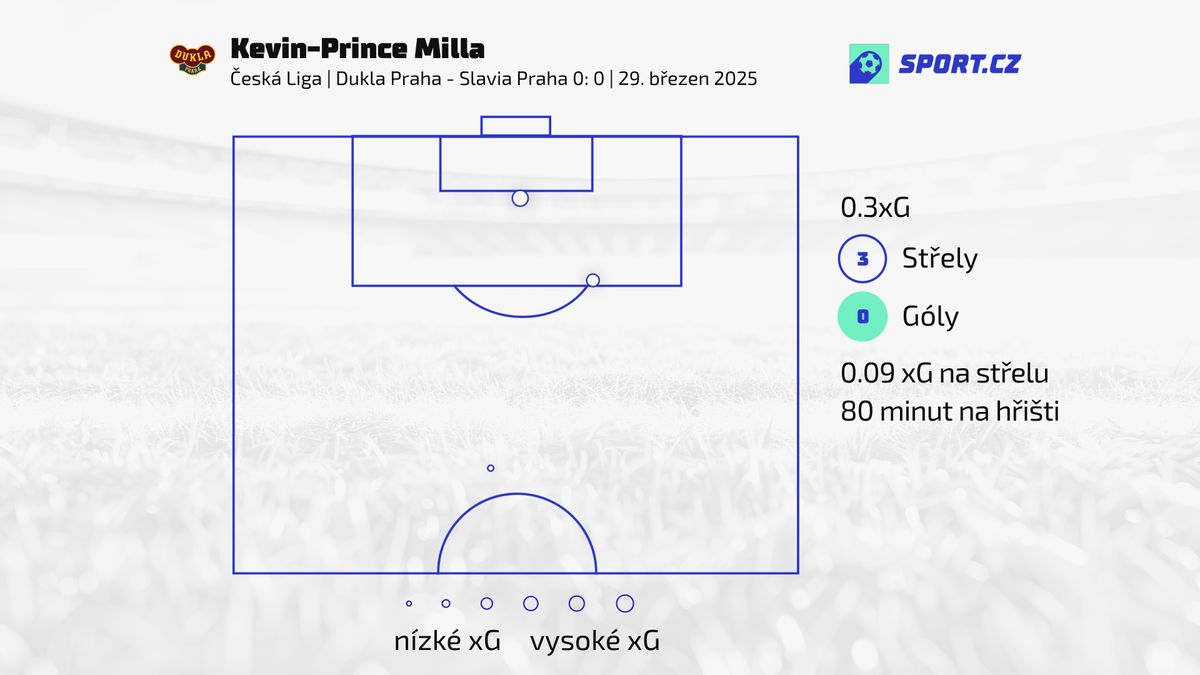Click the Dukla Praha club crest
Screen dimensions: 1200x675
click(x=193, y=58)
